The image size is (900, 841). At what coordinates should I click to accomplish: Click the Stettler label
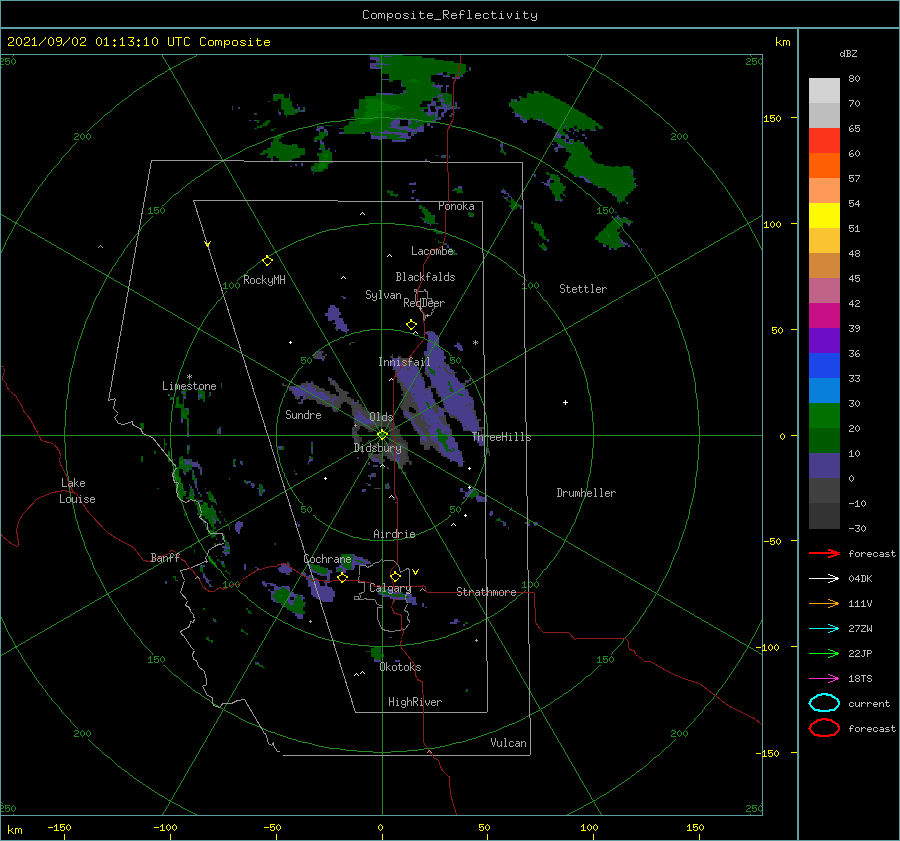pos(583,289)
